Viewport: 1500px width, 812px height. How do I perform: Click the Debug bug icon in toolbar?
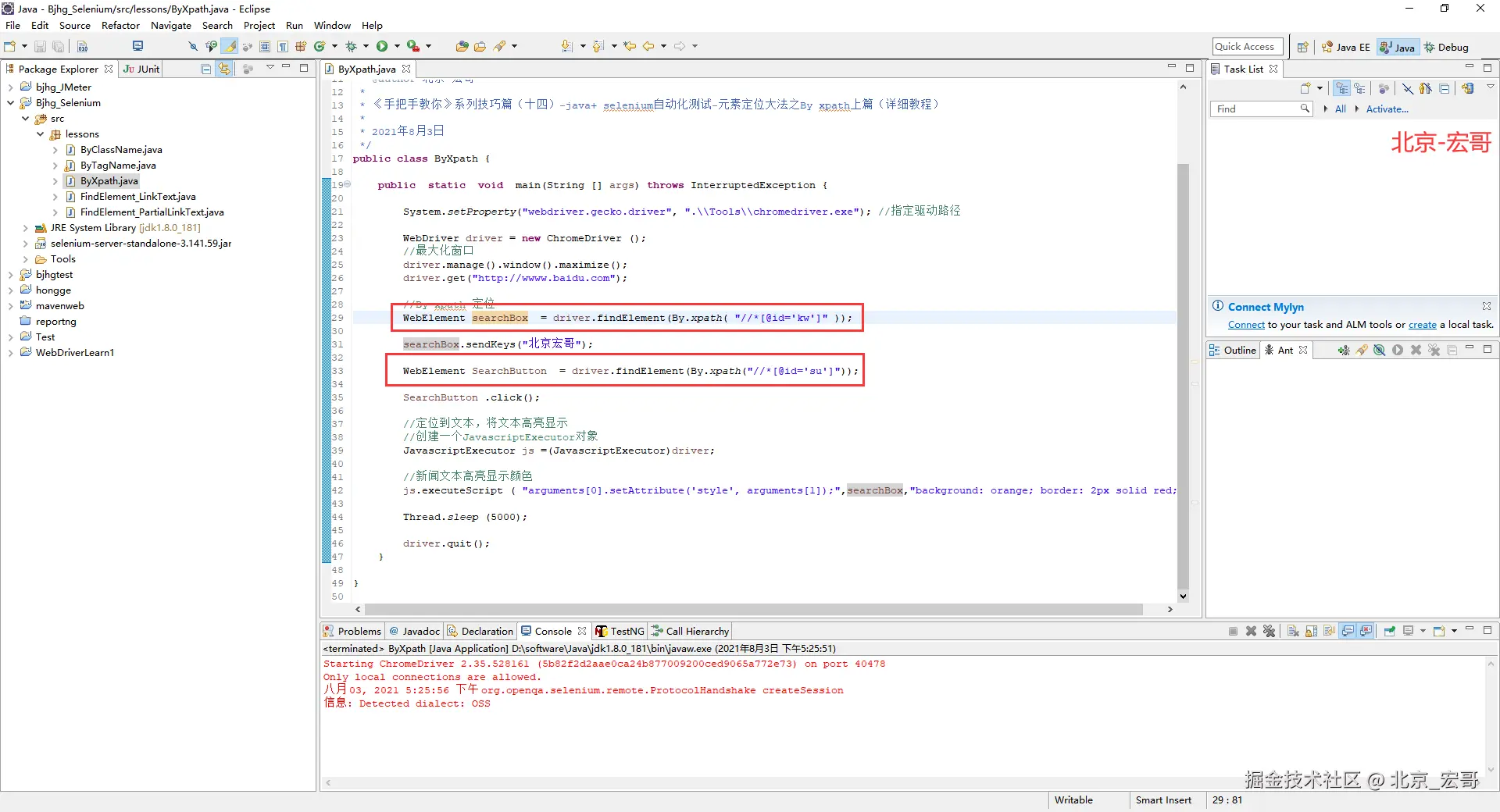351,47
